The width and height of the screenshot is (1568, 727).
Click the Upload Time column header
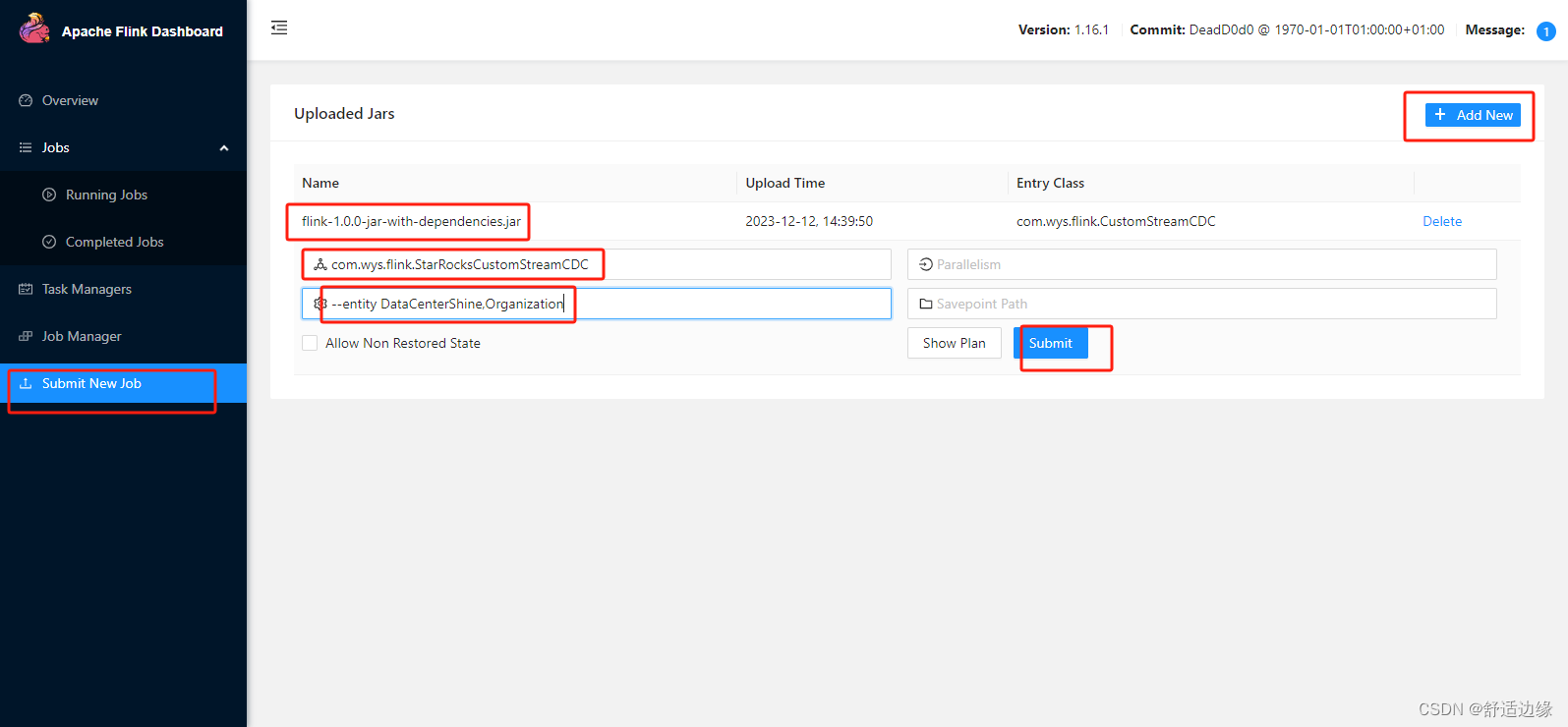785,183
